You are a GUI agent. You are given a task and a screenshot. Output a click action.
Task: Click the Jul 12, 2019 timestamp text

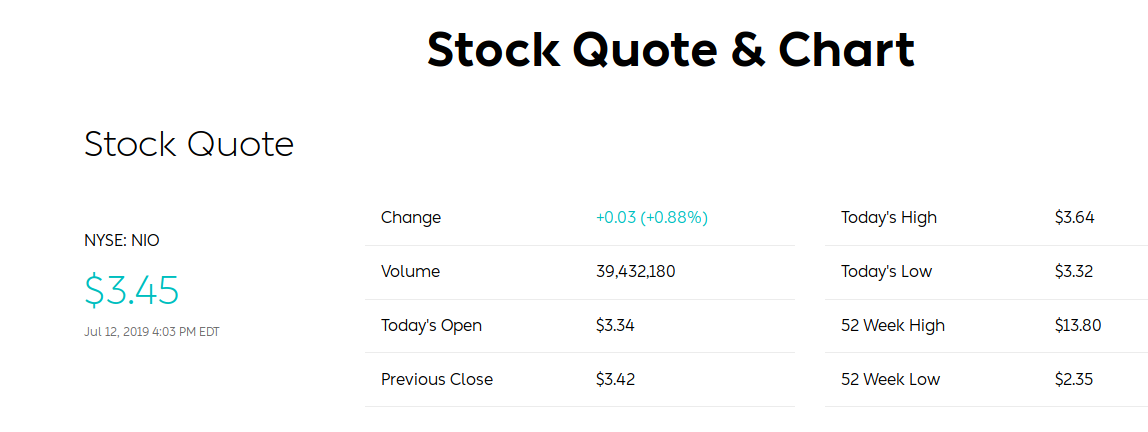[x=151, y=332]
